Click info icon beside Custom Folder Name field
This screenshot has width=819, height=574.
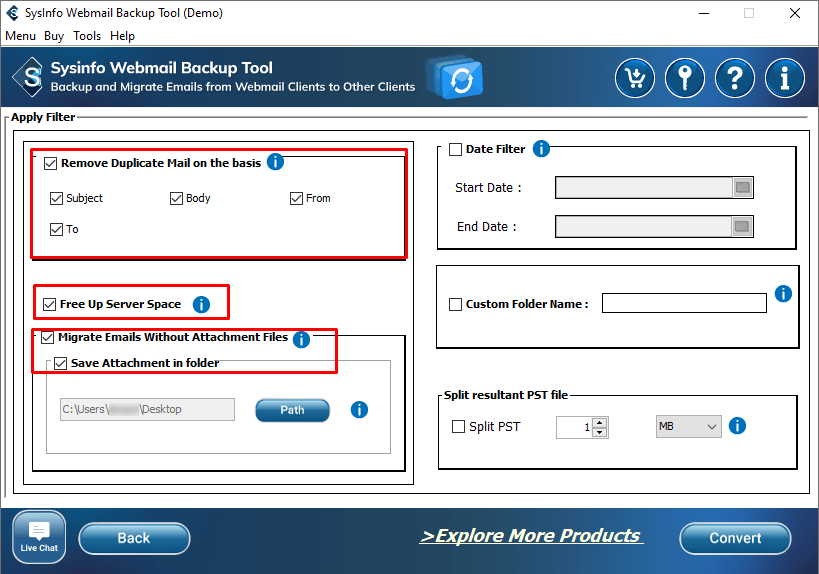click(783, 294)
